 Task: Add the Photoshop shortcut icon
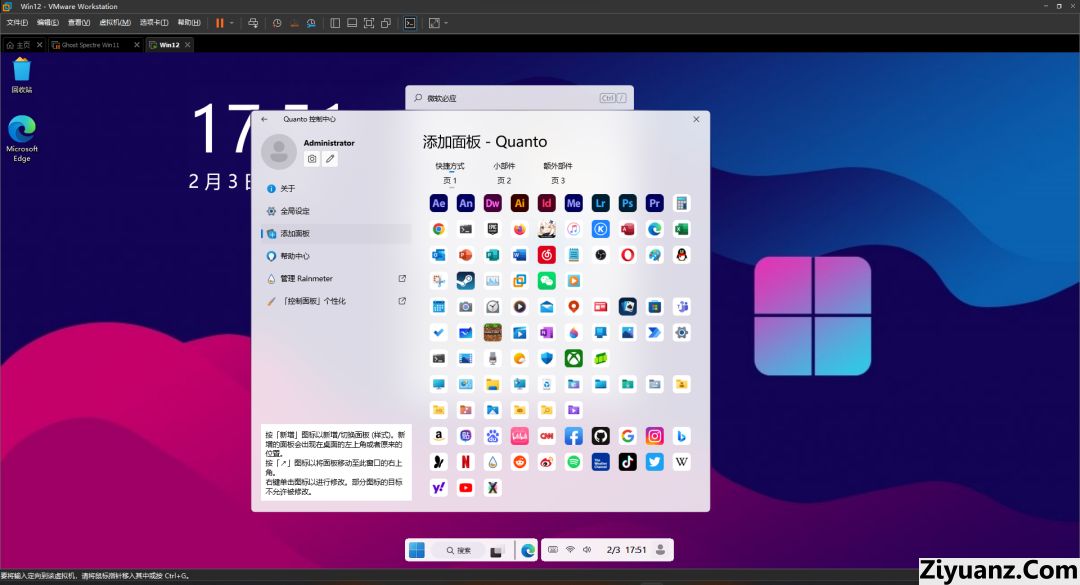coord(628,203)
